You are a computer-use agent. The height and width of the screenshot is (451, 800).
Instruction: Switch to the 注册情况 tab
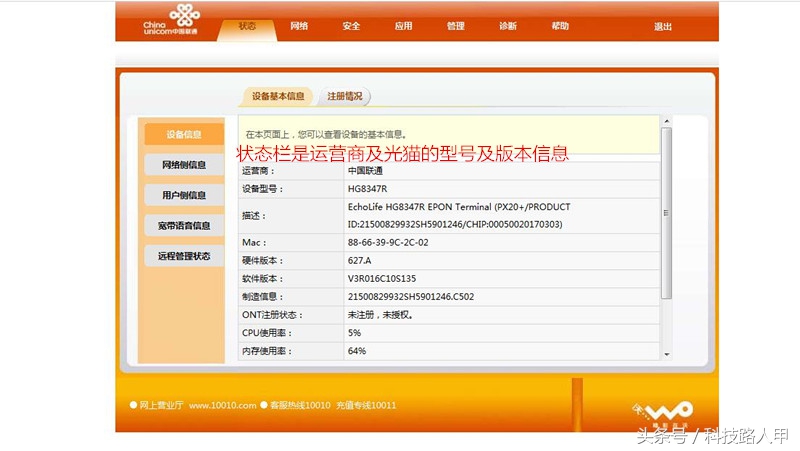344,96
